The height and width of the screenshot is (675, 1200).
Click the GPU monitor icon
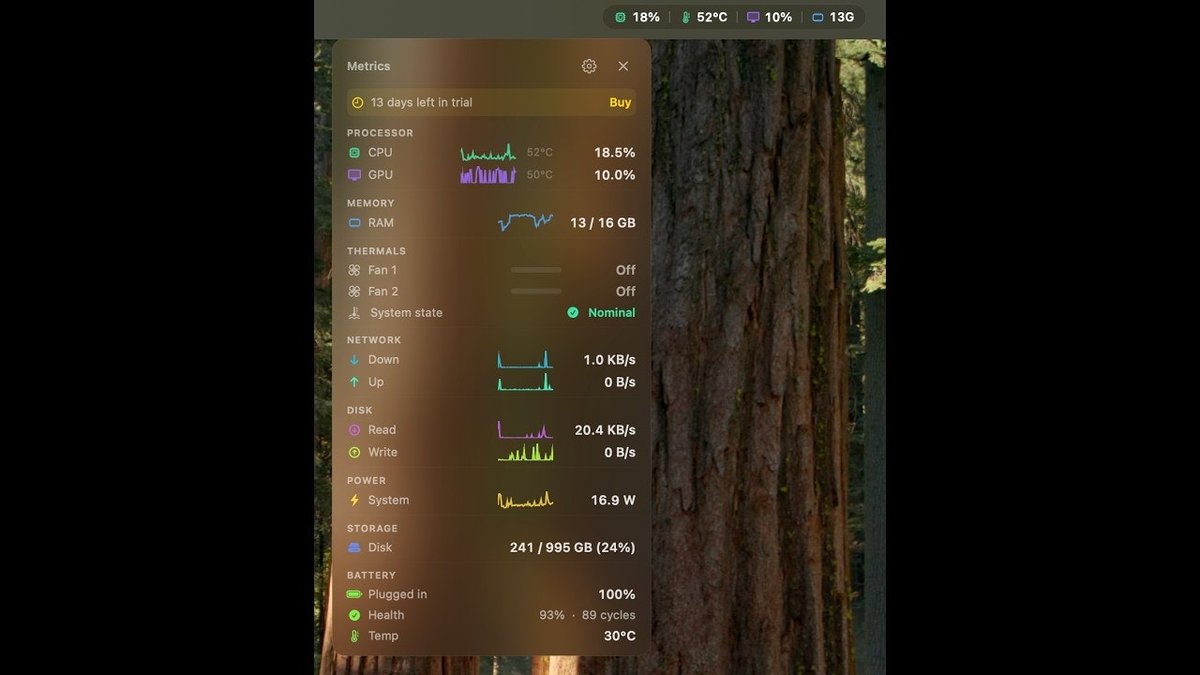[354, 175]
